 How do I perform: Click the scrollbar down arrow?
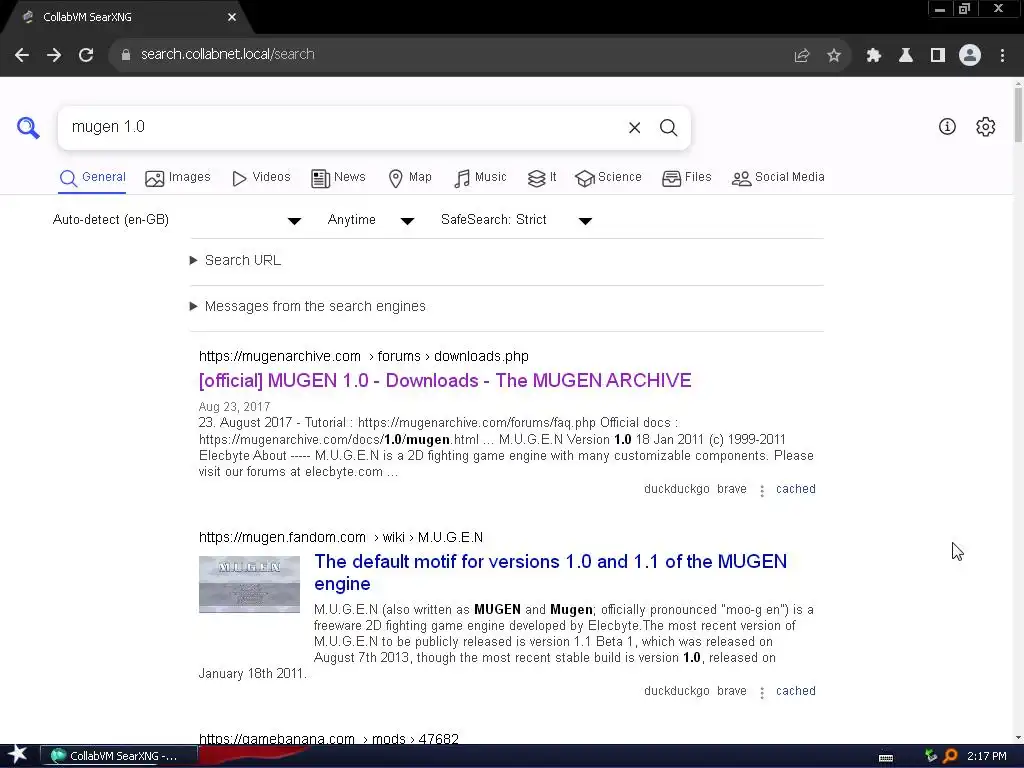click(1018, 738)
